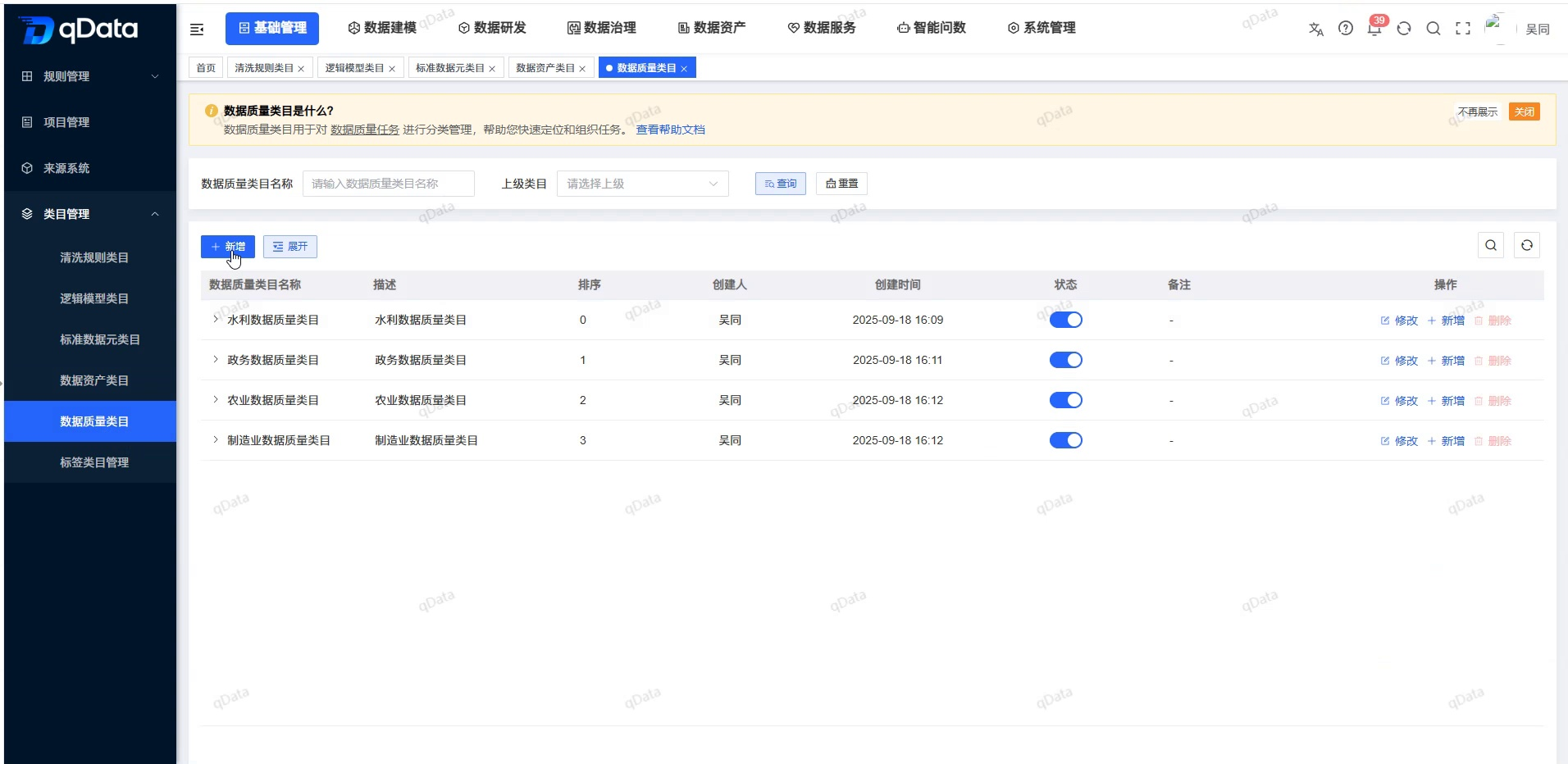The image size is (1568, 764).
Task: Refresh the table with circular arrow icon
Action: (1527, 245)
